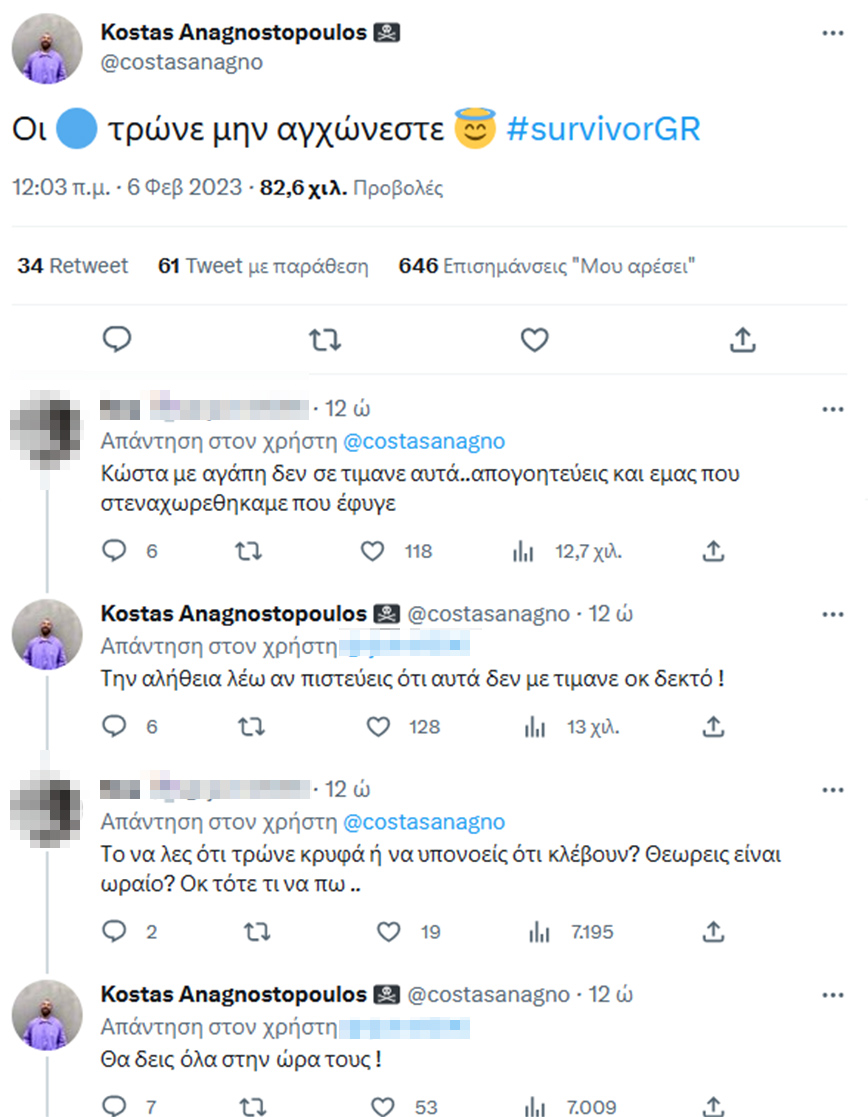Image resolution: width=868 pixels, height=1117 pixels.
Task: Open the #survivorGR hashtag
Action: pyautogui.click(x=603, y=130)
